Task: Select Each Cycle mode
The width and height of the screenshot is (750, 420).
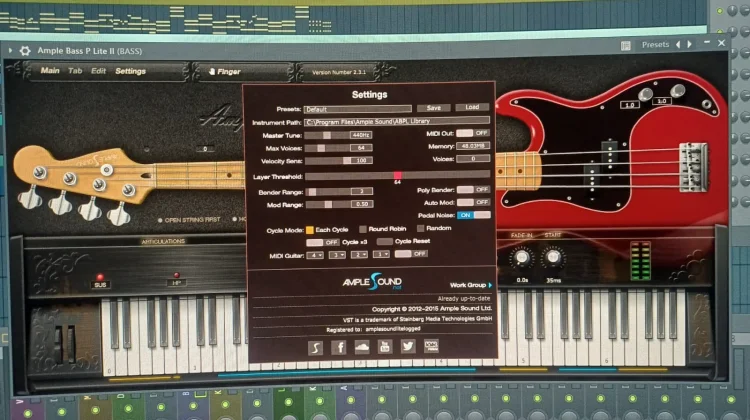Action: pos(310,230)
